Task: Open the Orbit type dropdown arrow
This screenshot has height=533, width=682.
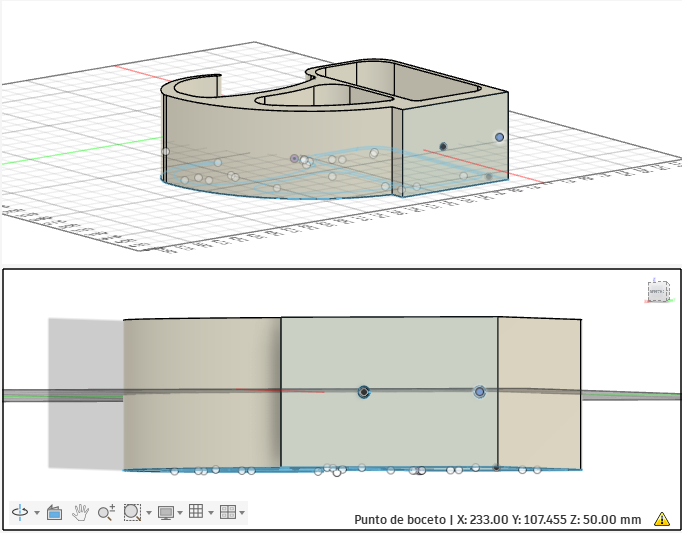Action: [x=37, y=513]
